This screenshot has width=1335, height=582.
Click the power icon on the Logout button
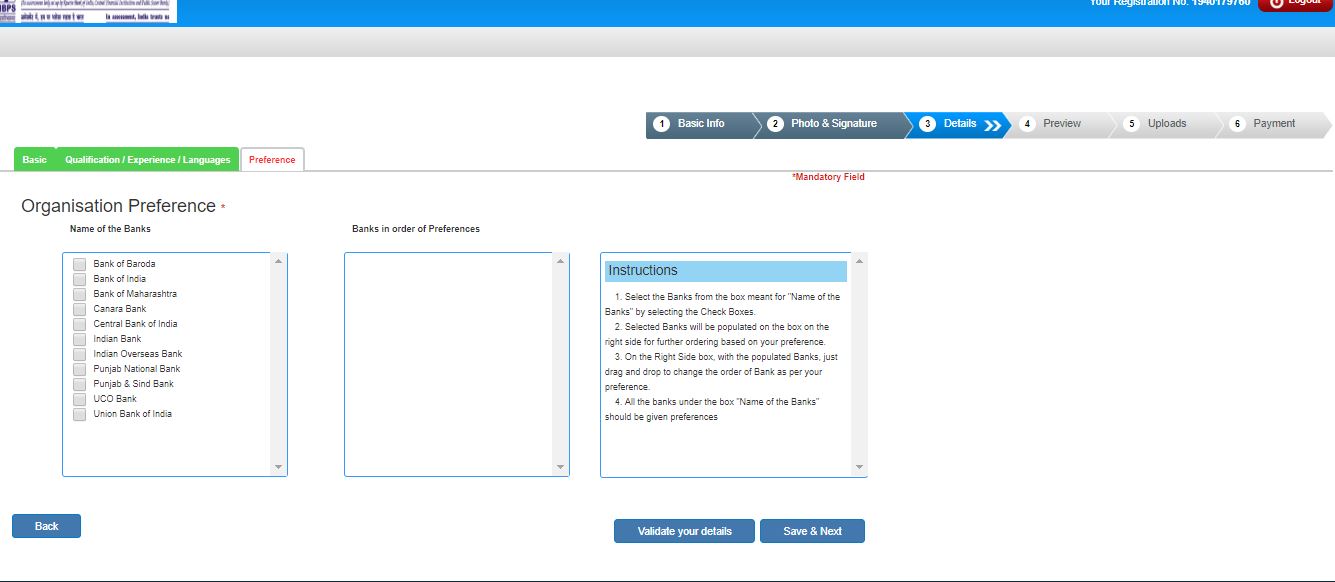pos(1278,3)
